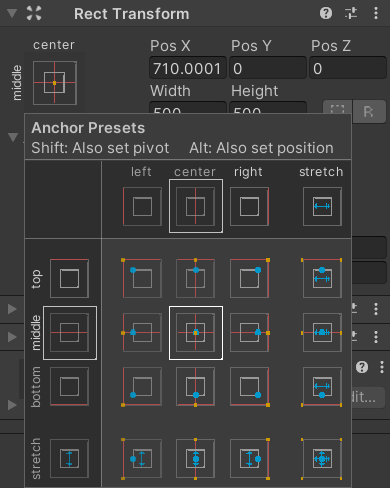Screen dimensions: 390x488
Task: Select the middle row header preset
Action: coord(70,333)
